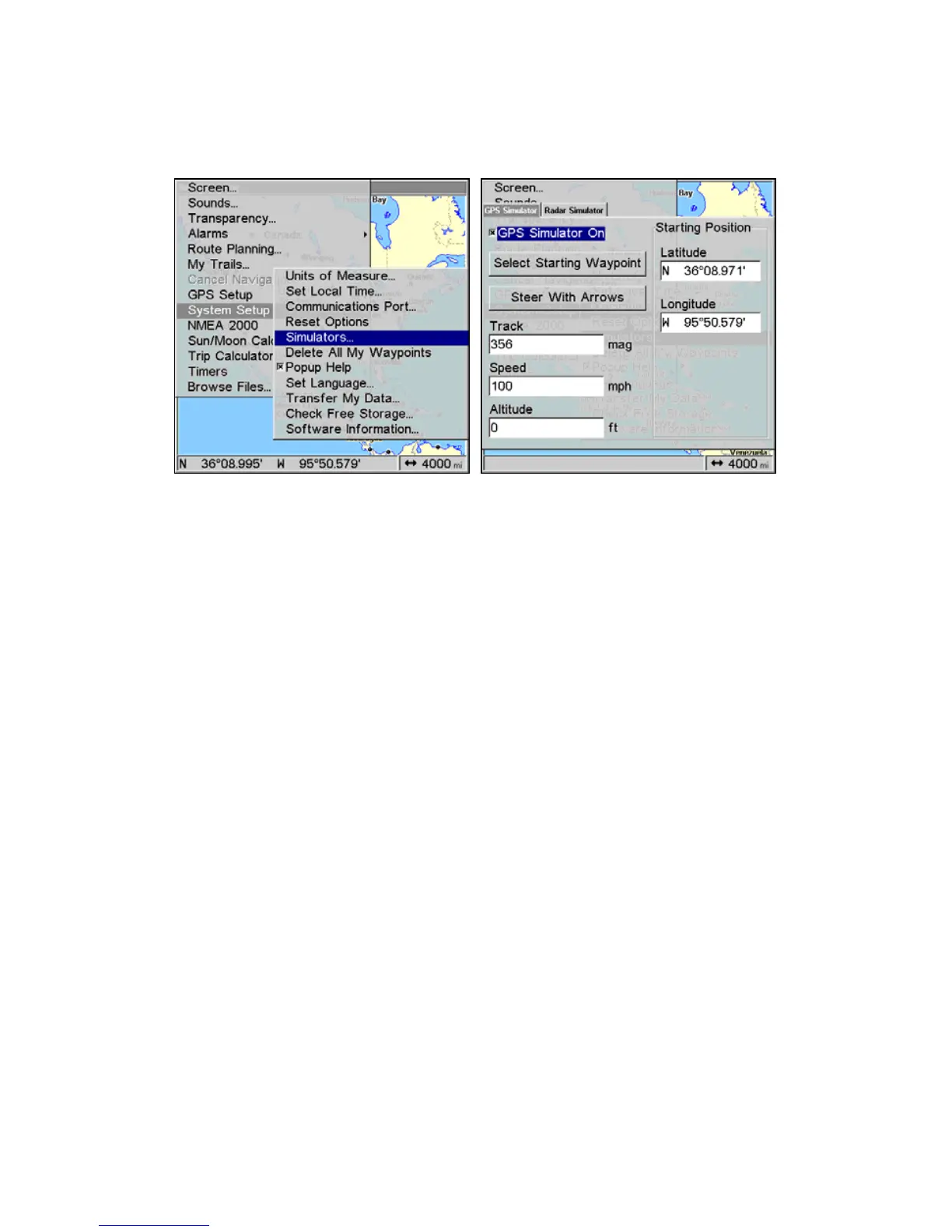The width and height of the screenshot is (952, 1232).
Task: Click the underlined link at page bottom
Action: 154,1224
